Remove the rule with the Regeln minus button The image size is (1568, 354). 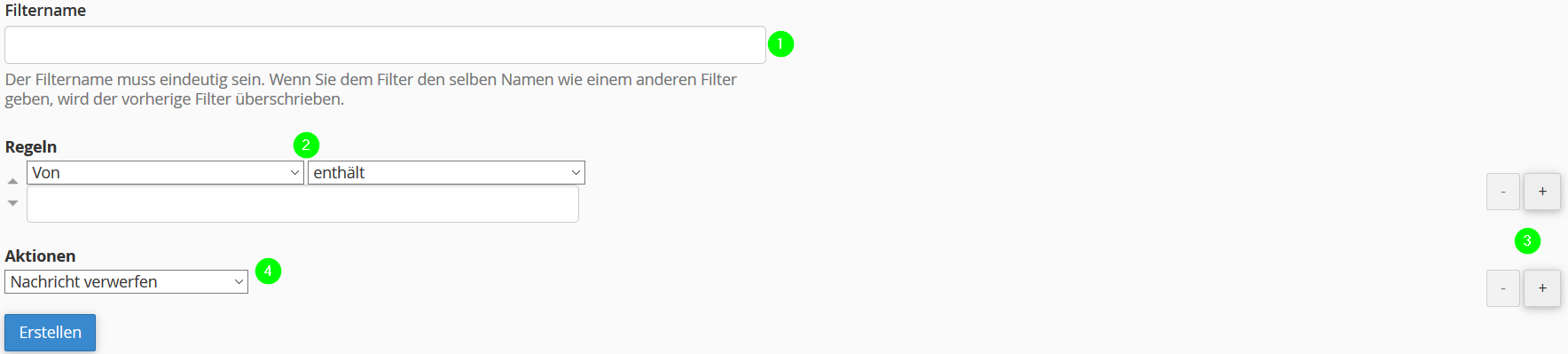pyautogui.click(x=1503, y=192)
